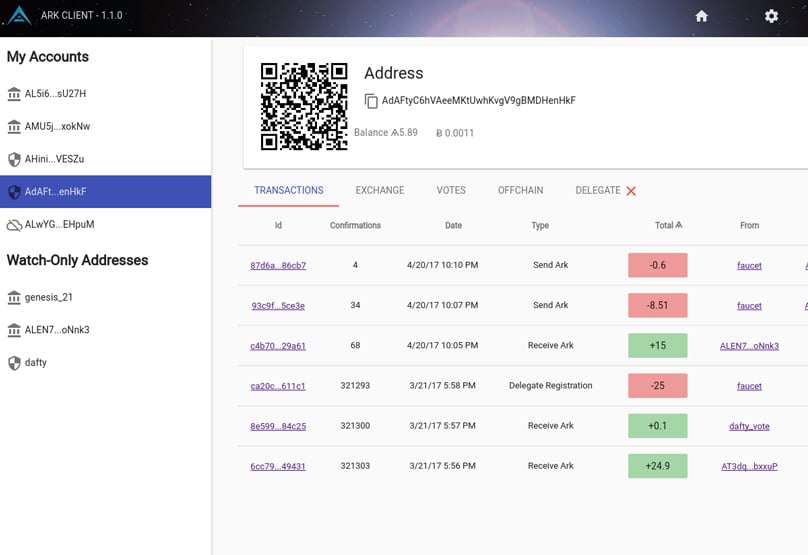This screenshot has height=555, width=808.
Task: Open transaction 93c9f...5ce3e
Action: 278,306
